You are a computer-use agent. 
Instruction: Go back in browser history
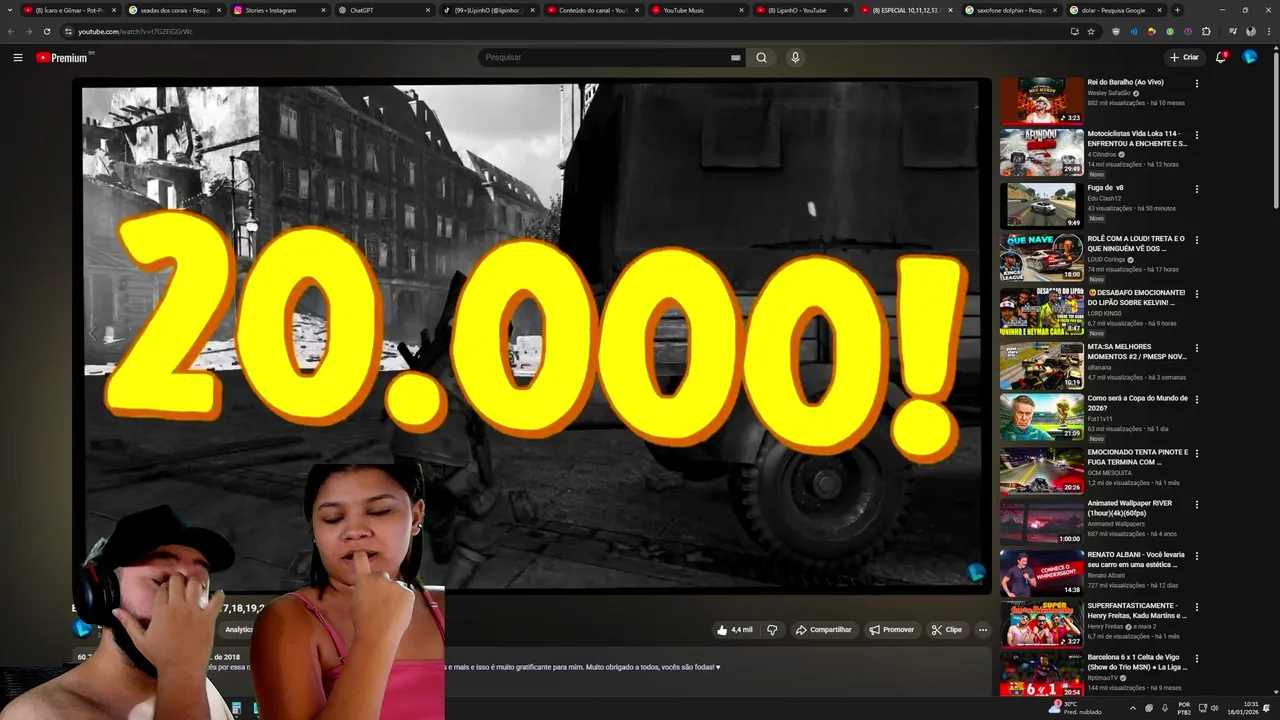point(10,31)
